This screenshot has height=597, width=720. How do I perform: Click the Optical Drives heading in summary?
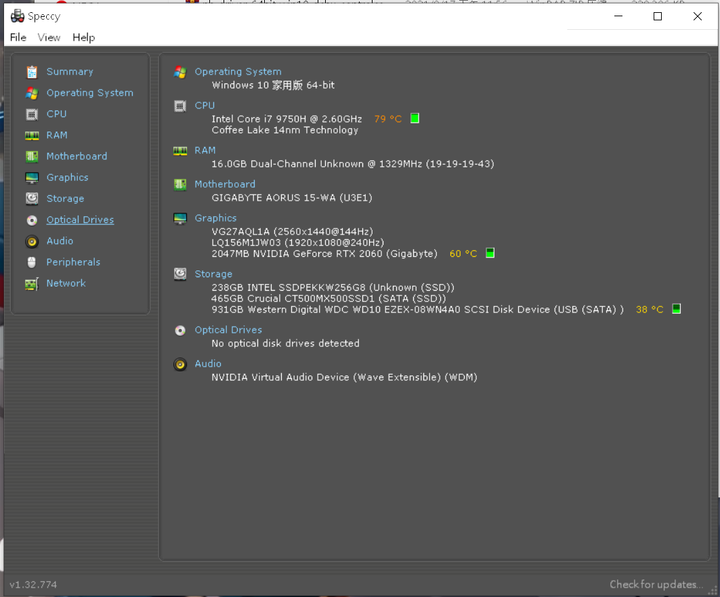pos(228,330)
